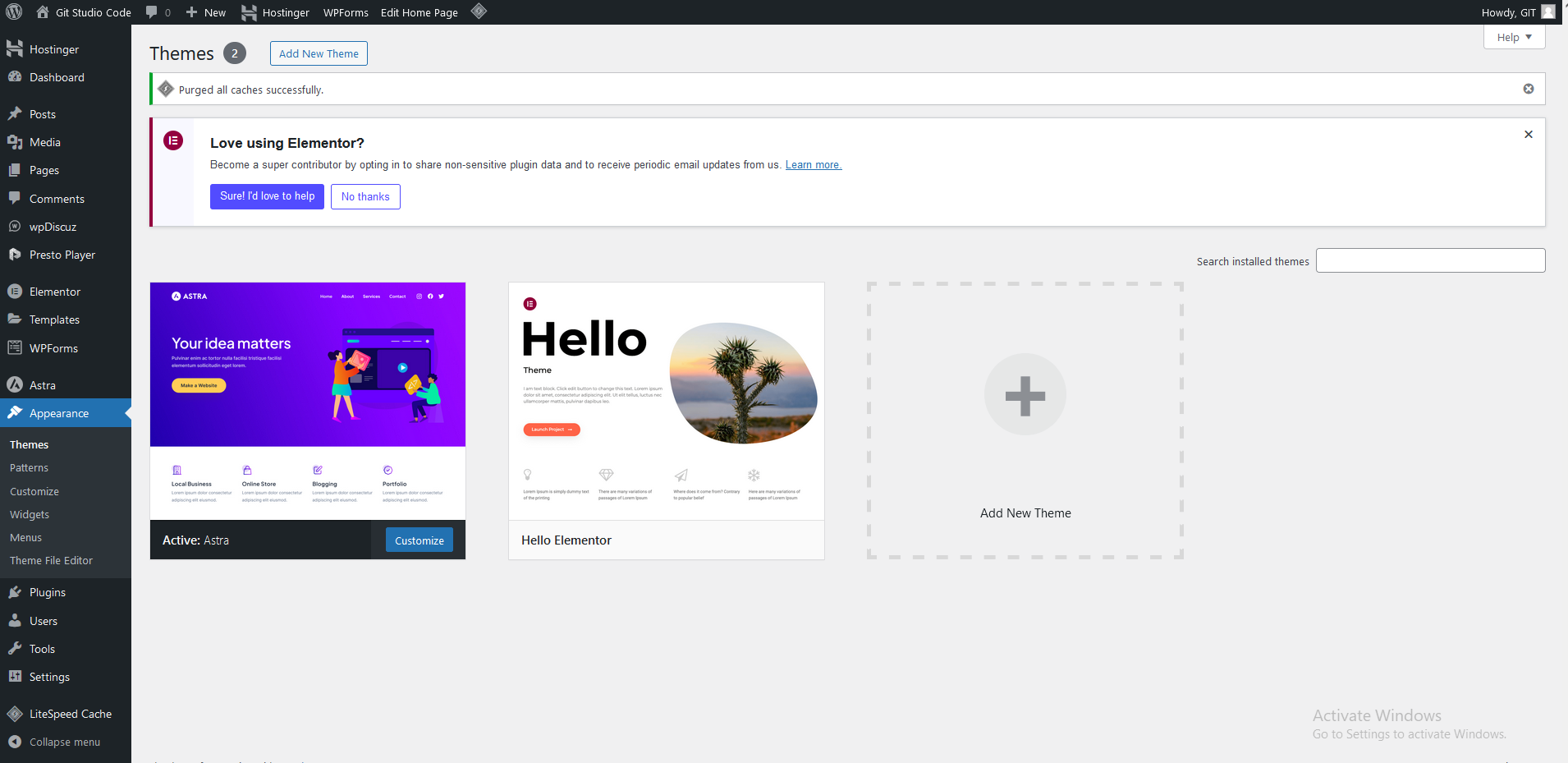Click the Search installed themes field
The height and width of the screenshot is (763, 1568).
click(1430, 260)
